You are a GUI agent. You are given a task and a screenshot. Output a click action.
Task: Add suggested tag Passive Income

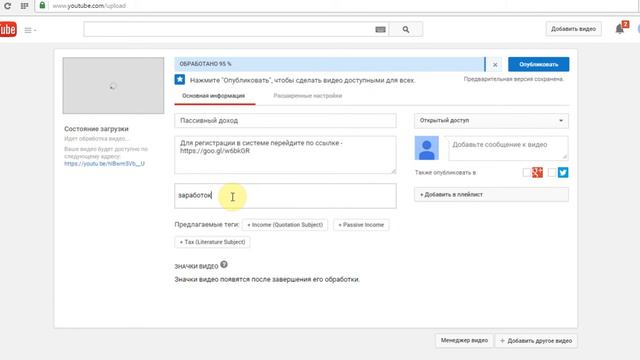click(361, 225)
